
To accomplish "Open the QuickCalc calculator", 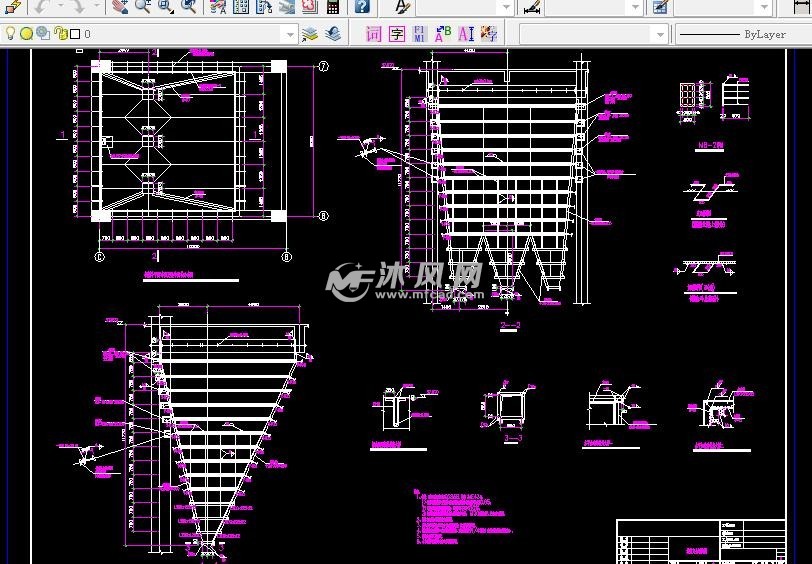I will (333, 7).
